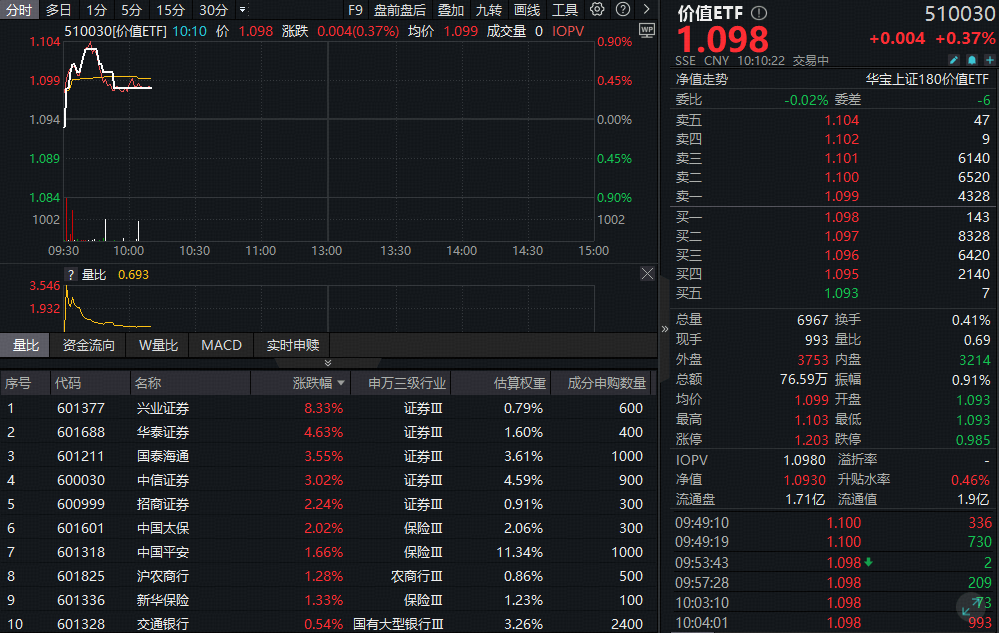This screenshot has height=633, width=999.
Task: Expand more toolbar options with the right chevron
Action: [x=646, y=9]
